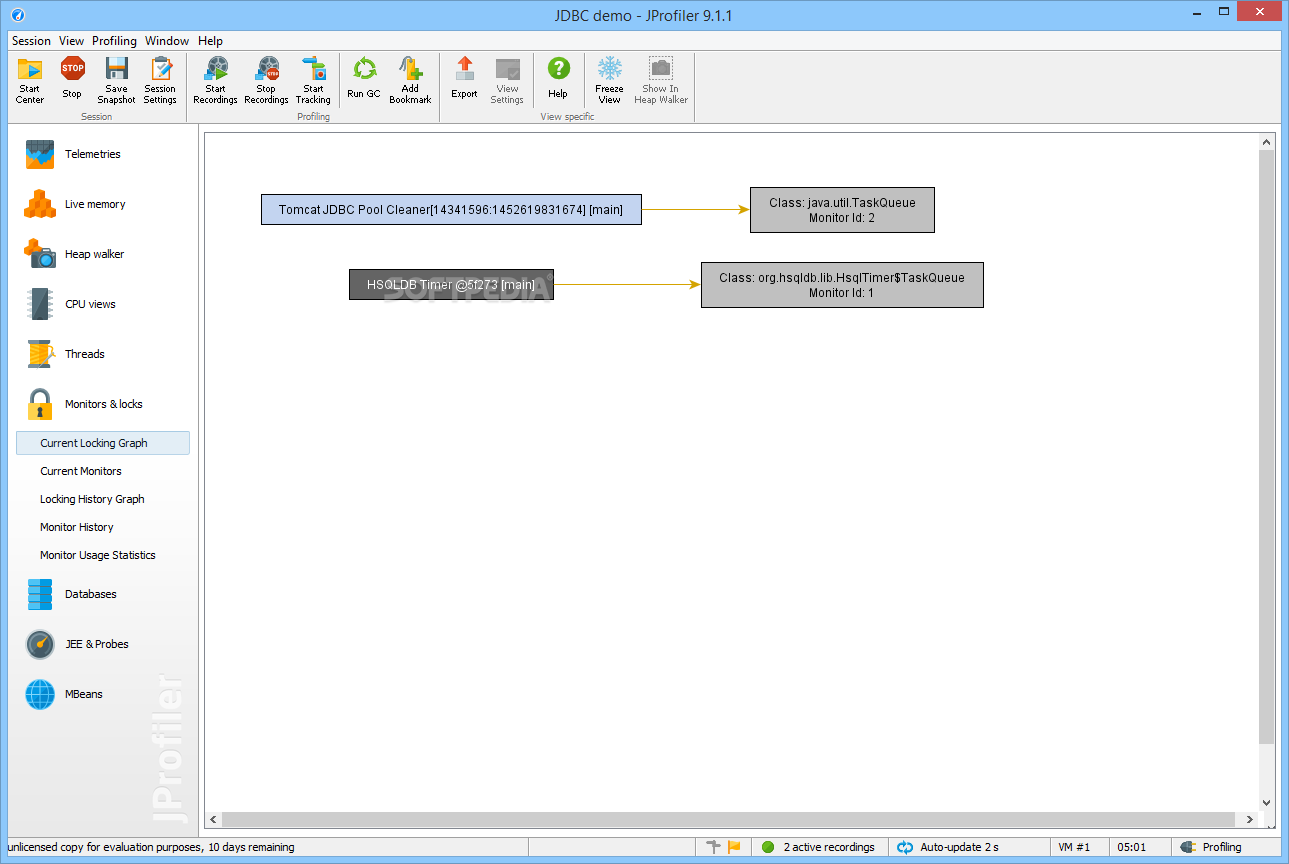This screenshot has width=1289, height=864.
Task: Select the HSQLDB Timer thread node
Action: (x=451, y=284)
